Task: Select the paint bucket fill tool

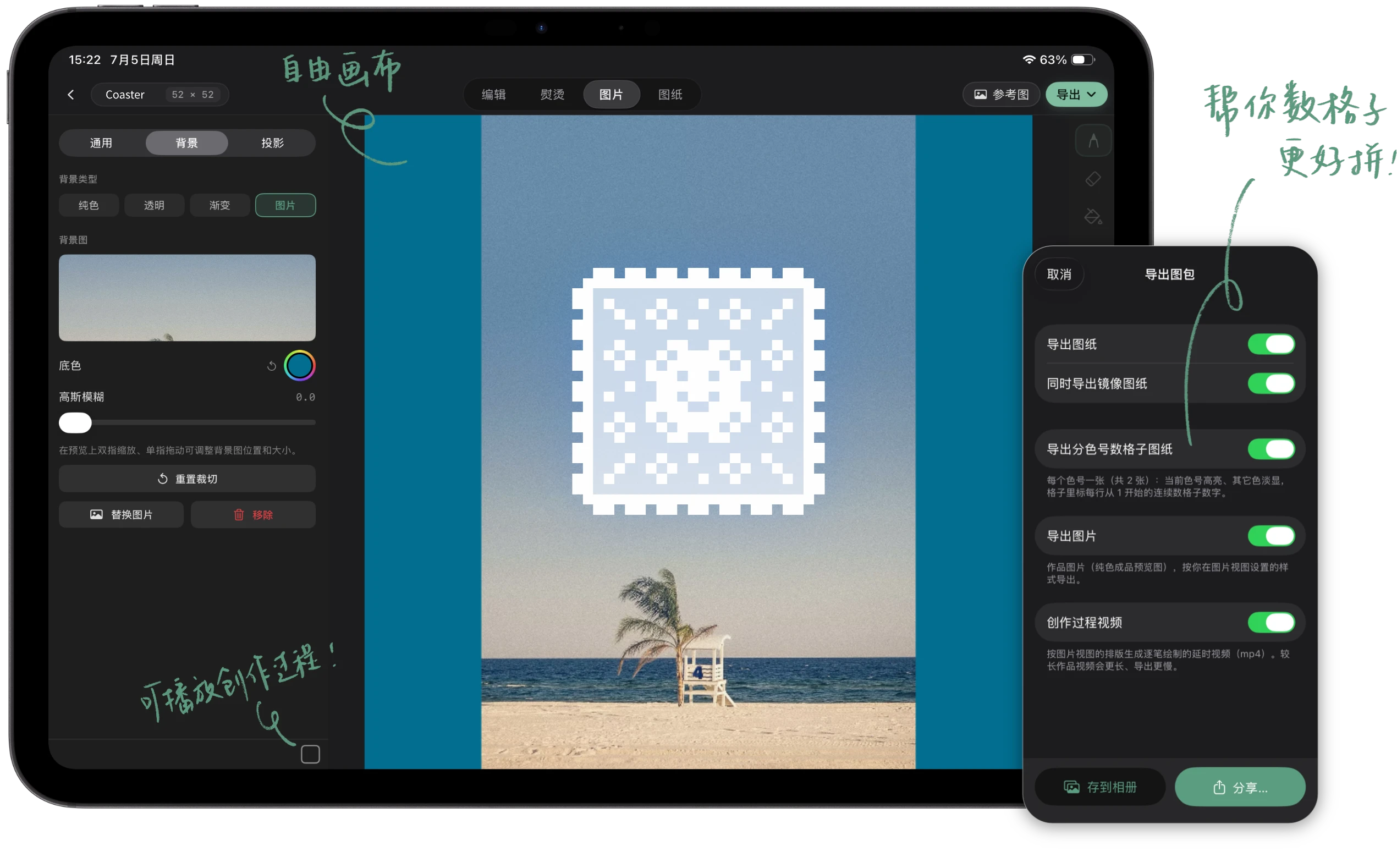Action: 1093,216
